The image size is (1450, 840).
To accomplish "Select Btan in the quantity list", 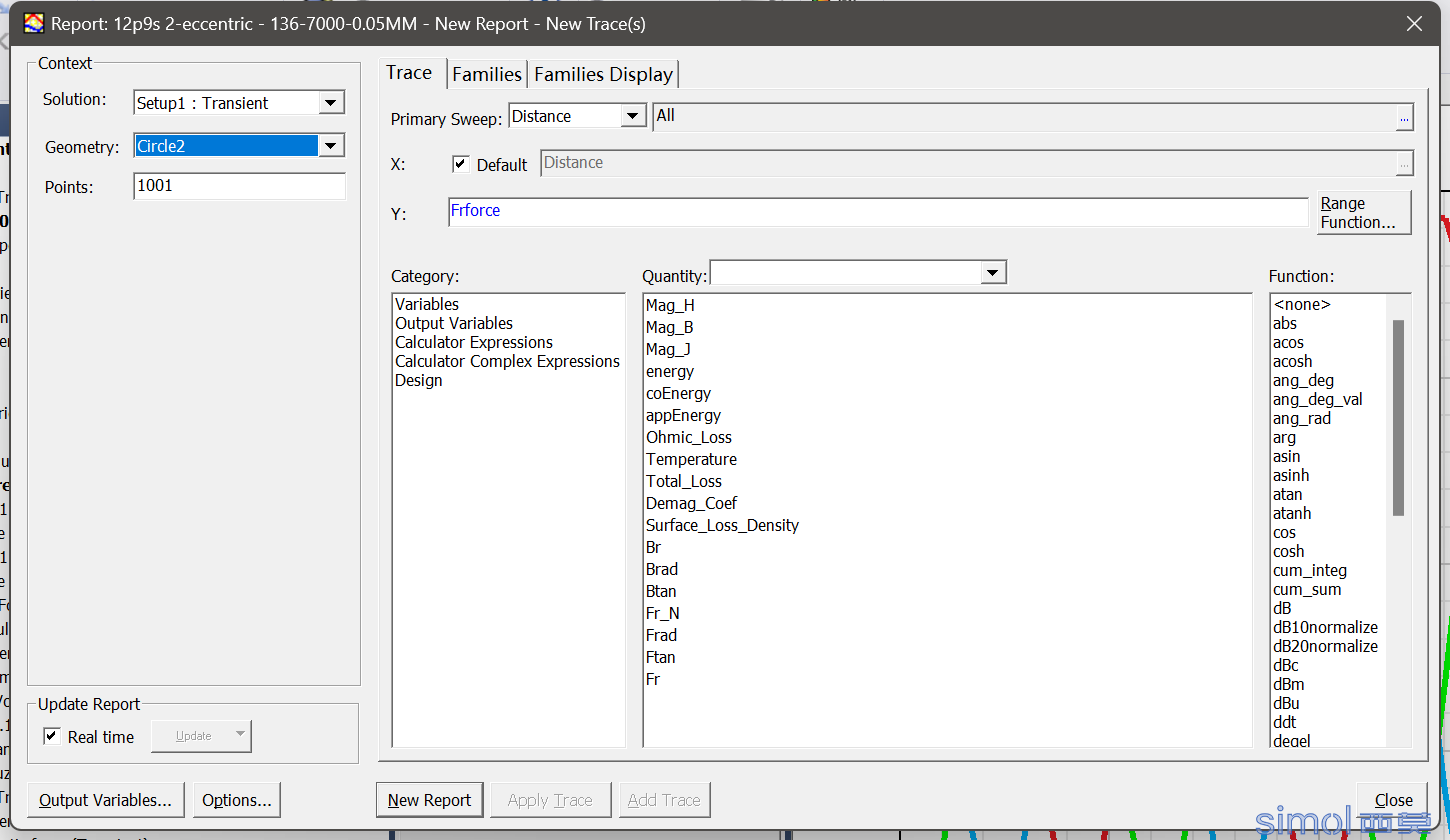I will tap(661, 591).
